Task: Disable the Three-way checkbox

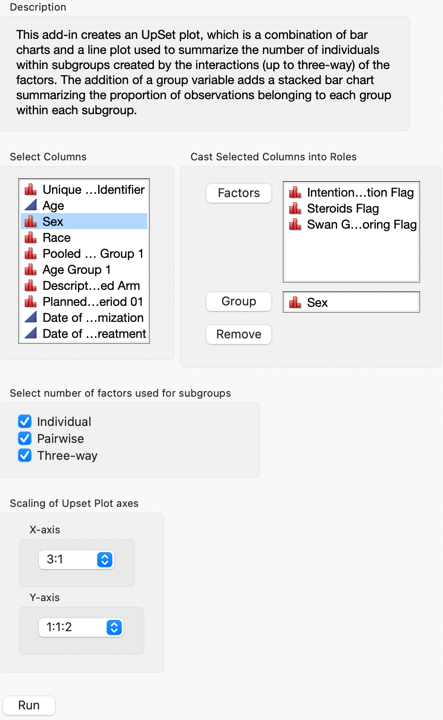Action: tap(25, 455)
